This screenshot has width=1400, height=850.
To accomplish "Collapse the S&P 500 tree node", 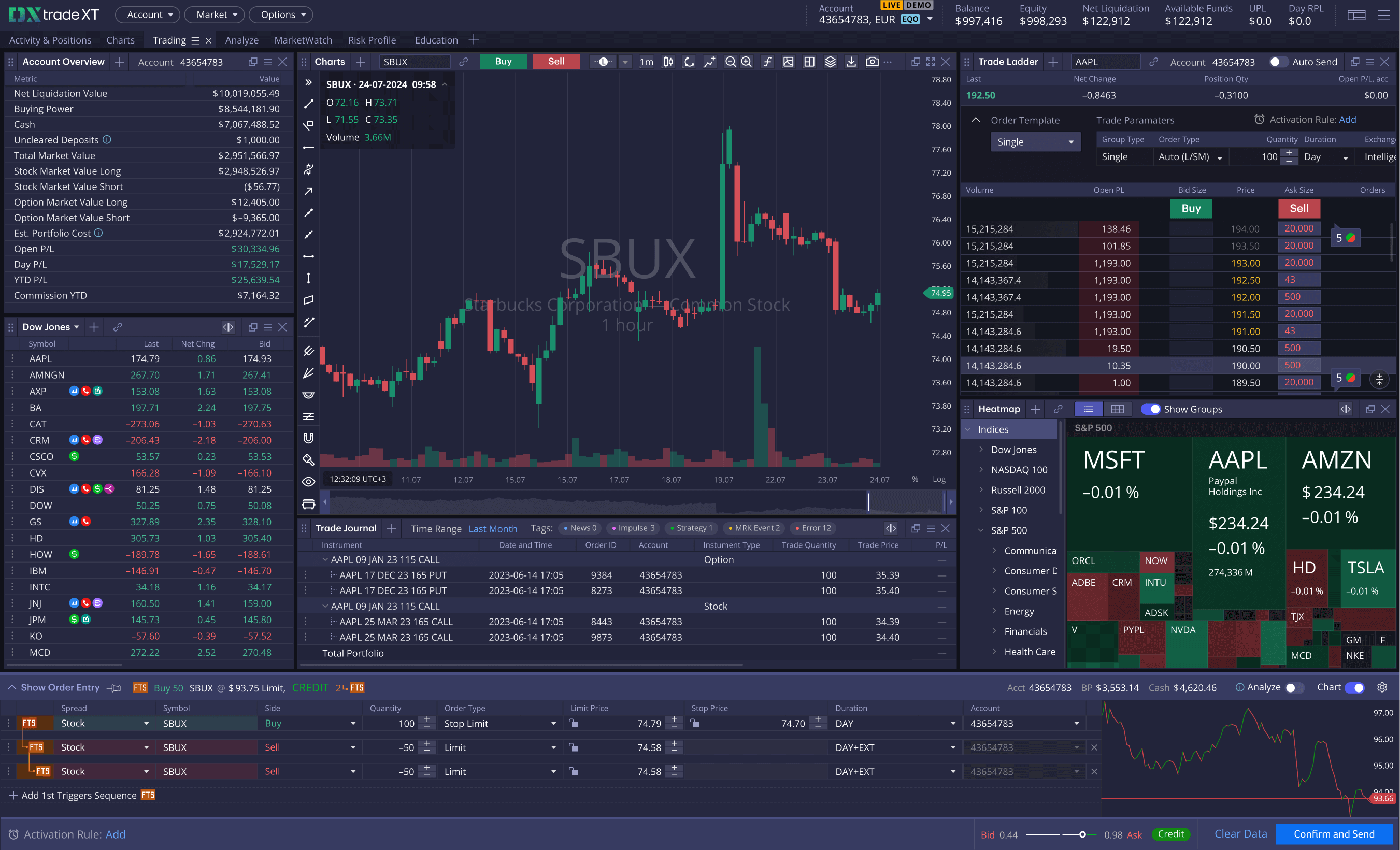I will [x=981, y=531].
